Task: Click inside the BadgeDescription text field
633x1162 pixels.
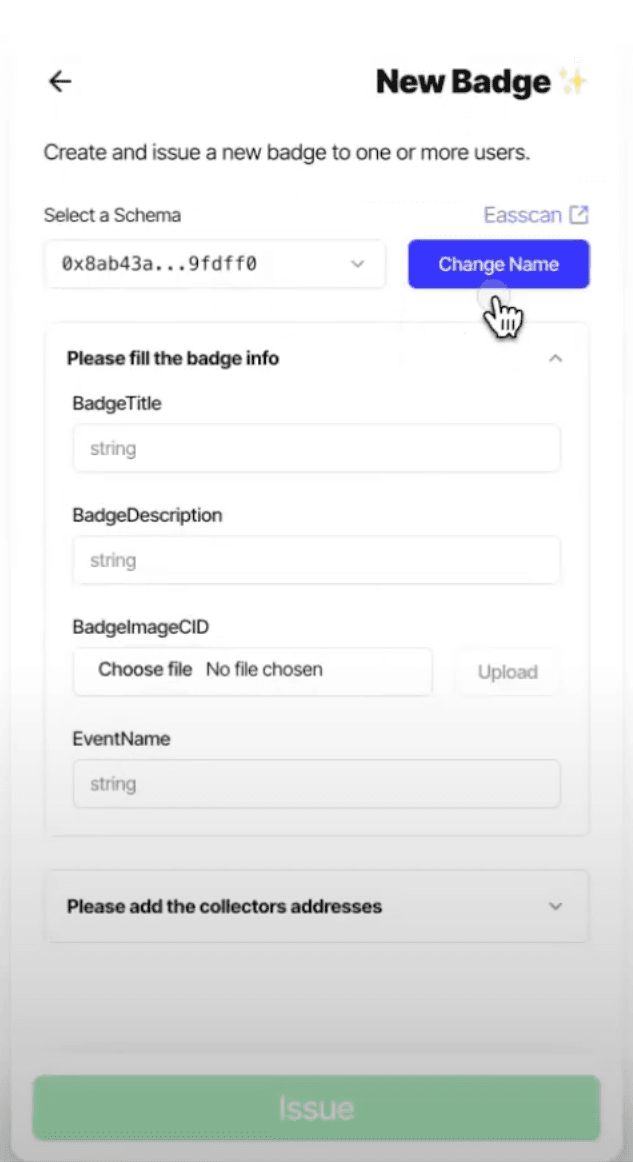Action: coord(316,560)
